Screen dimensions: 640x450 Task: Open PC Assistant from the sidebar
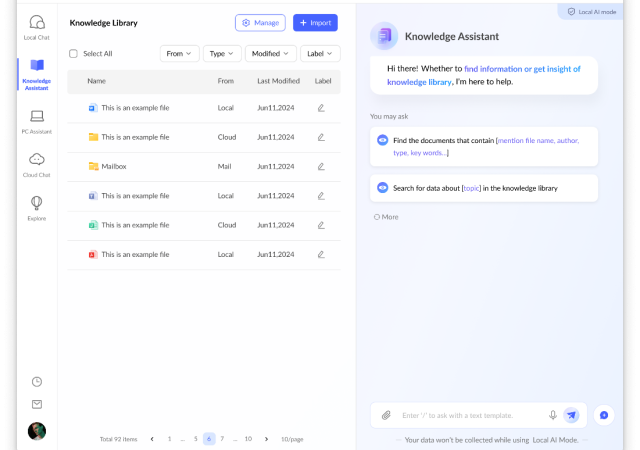click(37, 118)
